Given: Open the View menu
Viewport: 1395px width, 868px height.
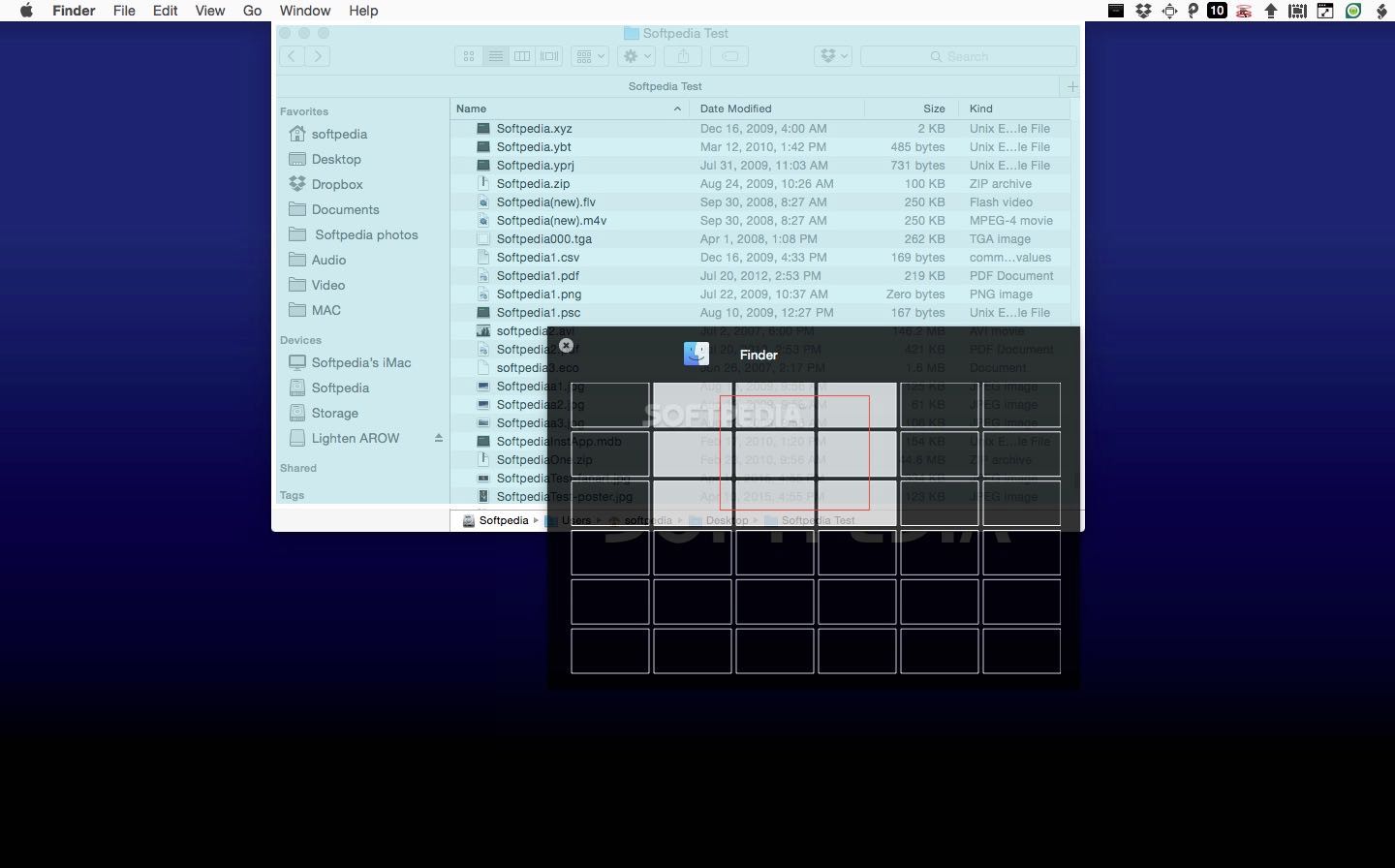Looking at the screenshot, I should click(210, 11).
